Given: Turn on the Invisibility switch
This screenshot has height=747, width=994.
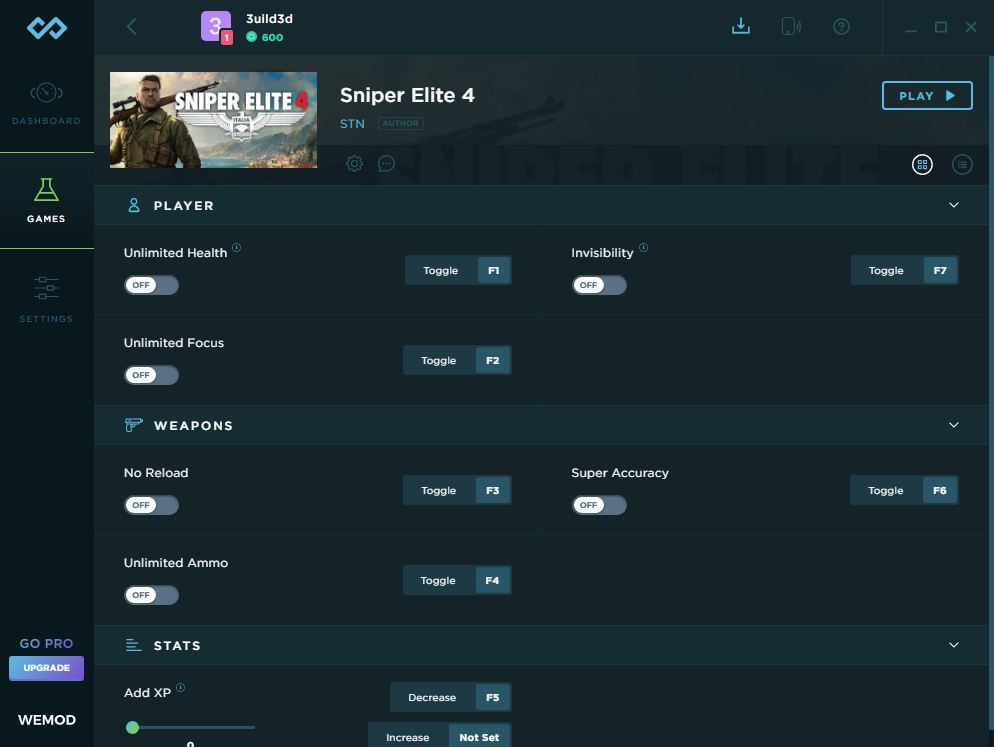Looking at the screenshot, I should [x=598, y=285].
